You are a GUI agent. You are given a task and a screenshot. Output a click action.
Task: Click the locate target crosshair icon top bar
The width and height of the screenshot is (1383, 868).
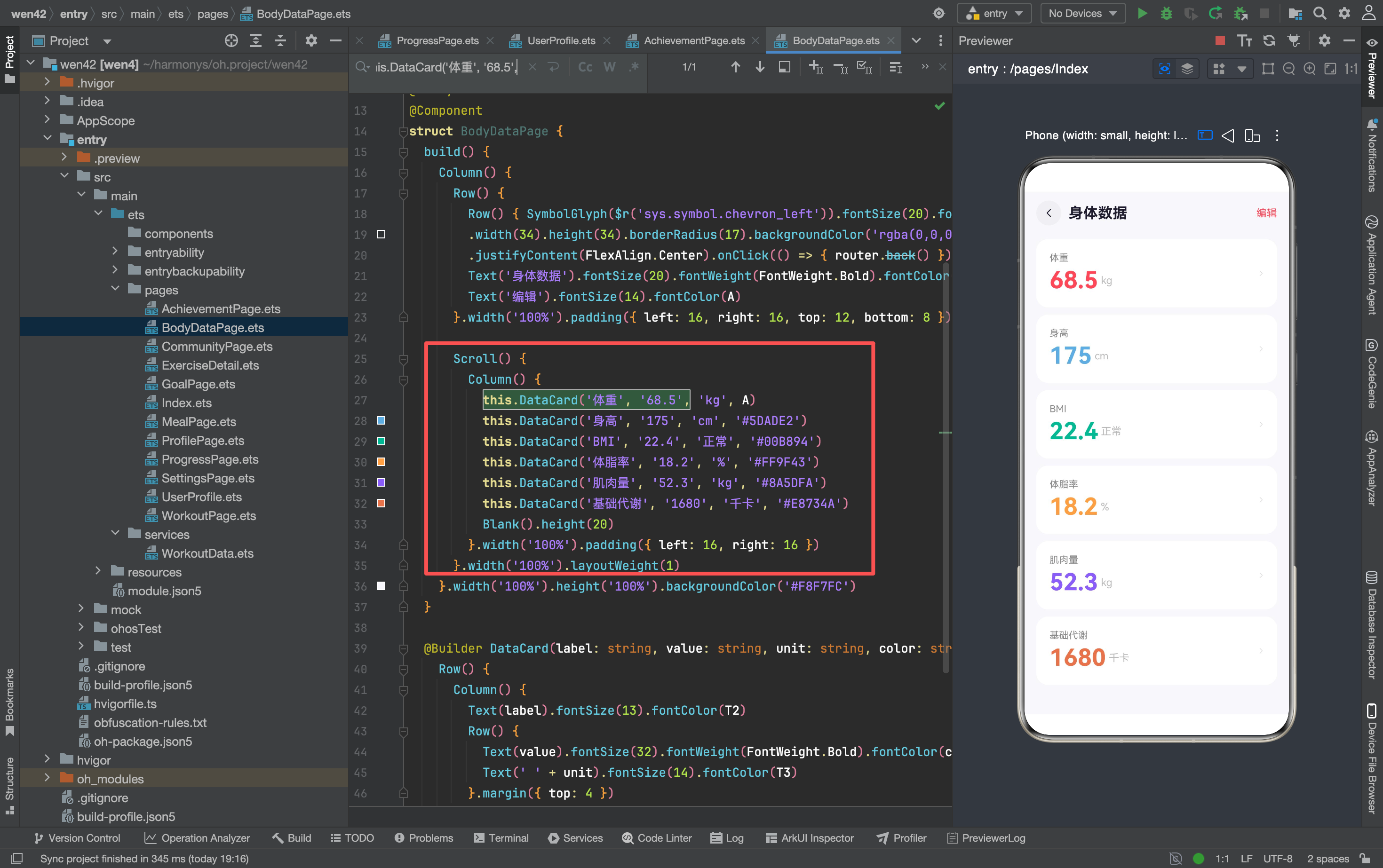tap(938, 13)
